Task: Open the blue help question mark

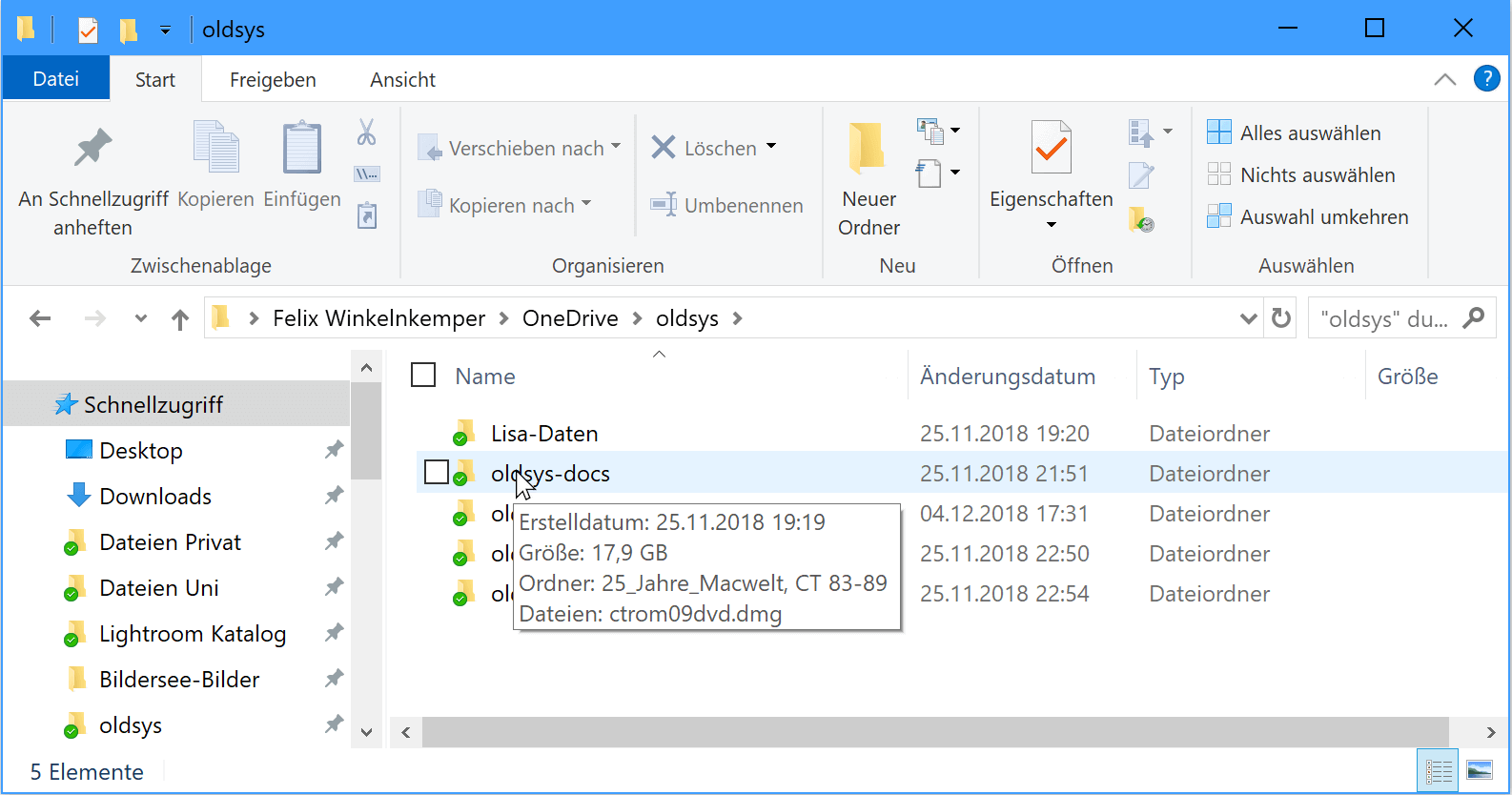Action: pyautogui.click(x=1487, y=78)
